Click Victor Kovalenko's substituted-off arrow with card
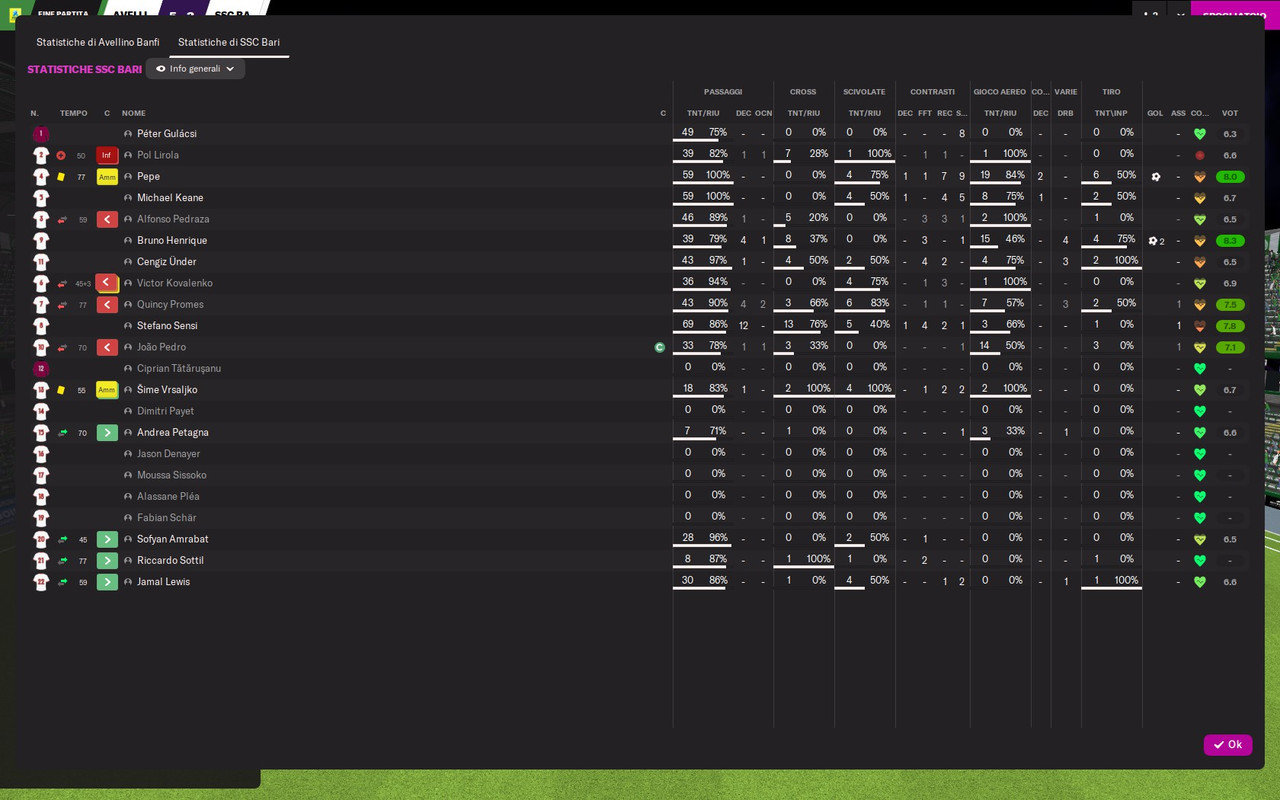 point(107,283)
